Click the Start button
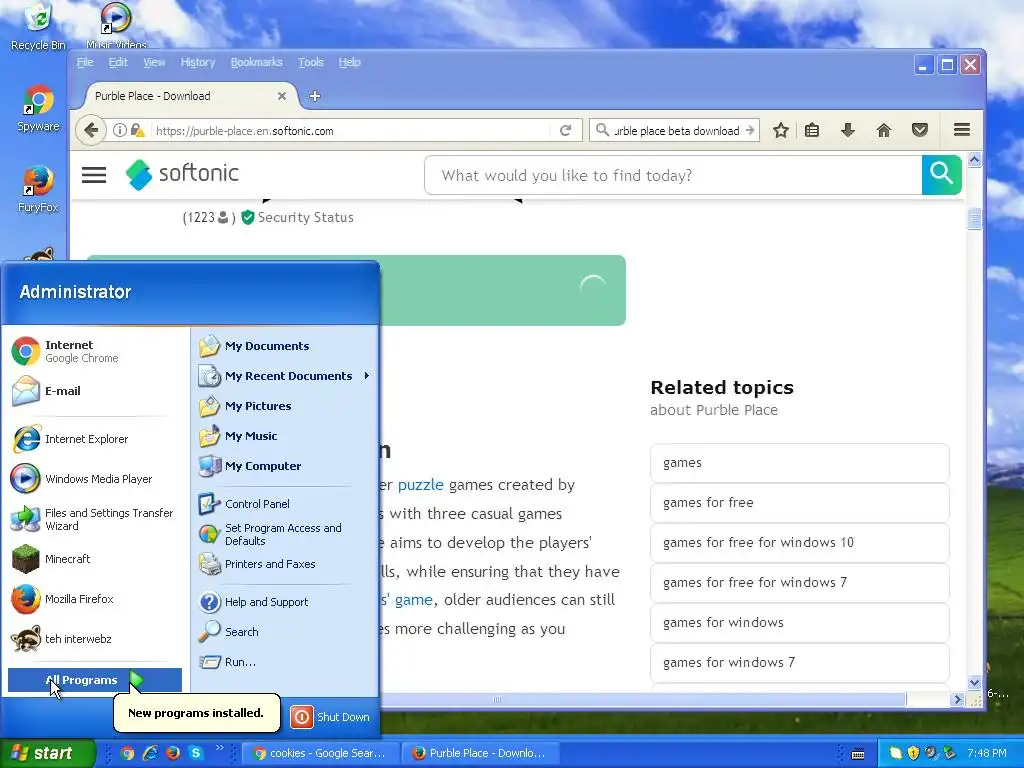The height and width of the screenshot is (768, 1024). click(47, 753)
